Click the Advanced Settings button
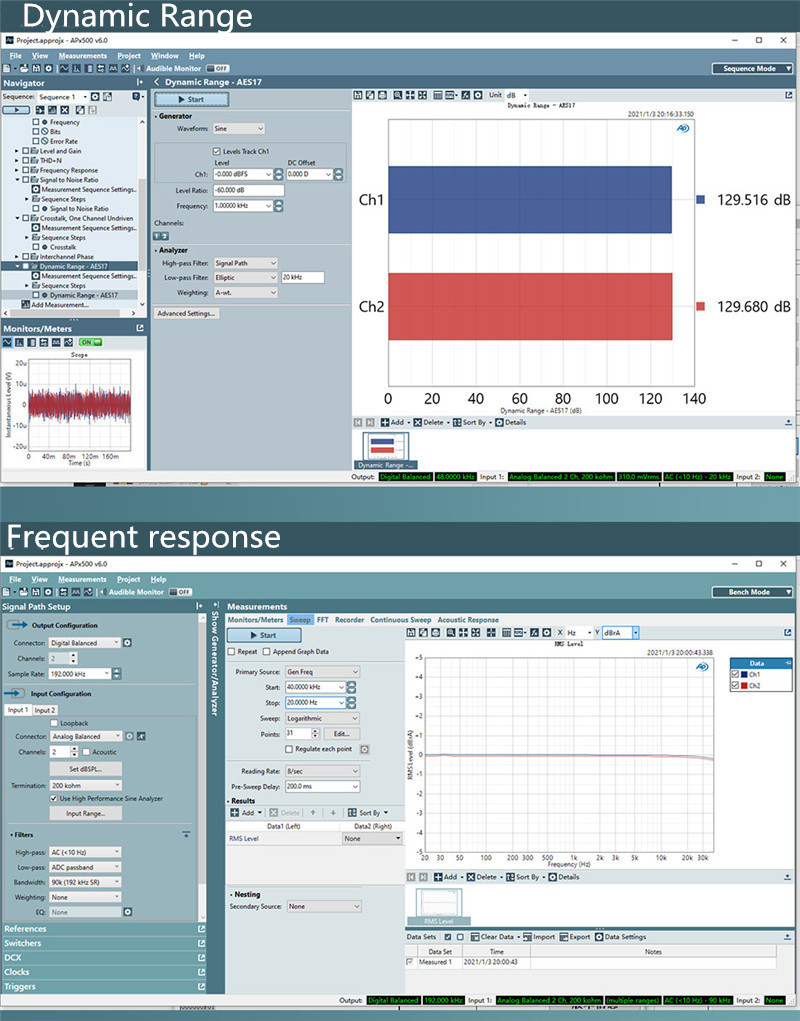This screenshot has width=800, height=1021. [x=187, y=313]
